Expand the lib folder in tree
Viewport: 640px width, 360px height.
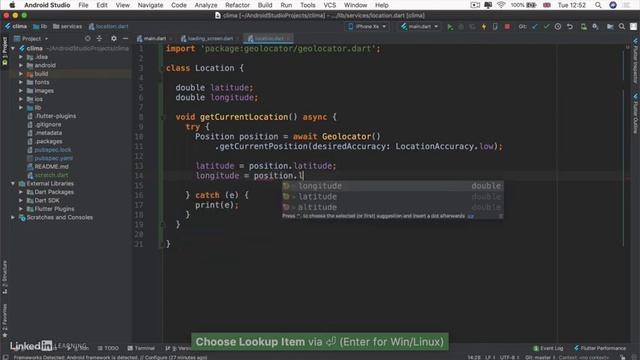point(21,108)
